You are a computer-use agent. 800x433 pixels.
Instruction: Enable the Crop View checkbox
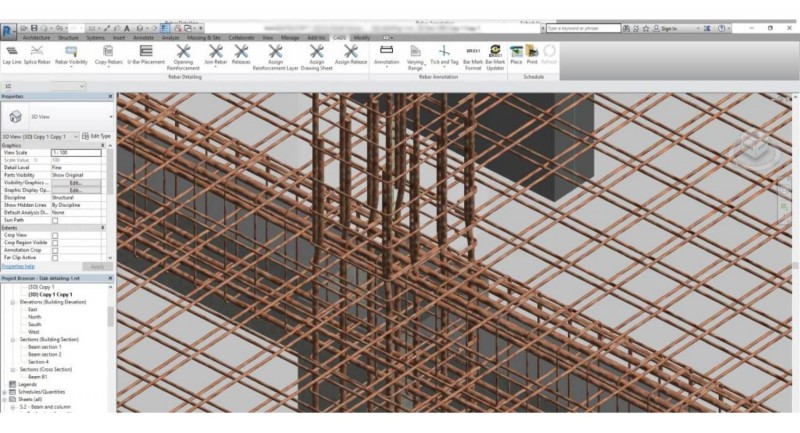(x=55, y=236)
